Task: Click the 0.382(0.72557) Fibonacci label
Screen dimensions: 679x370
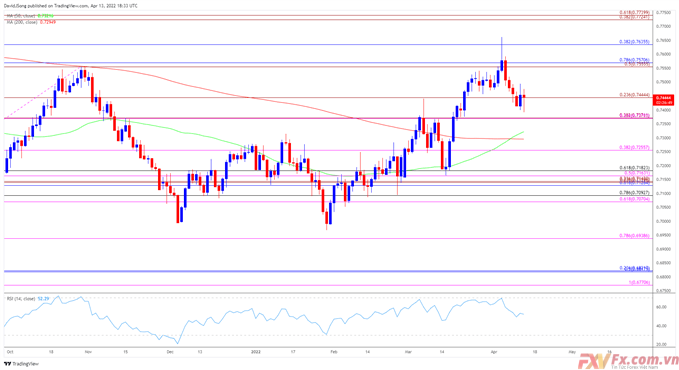Action: (634, 148)
